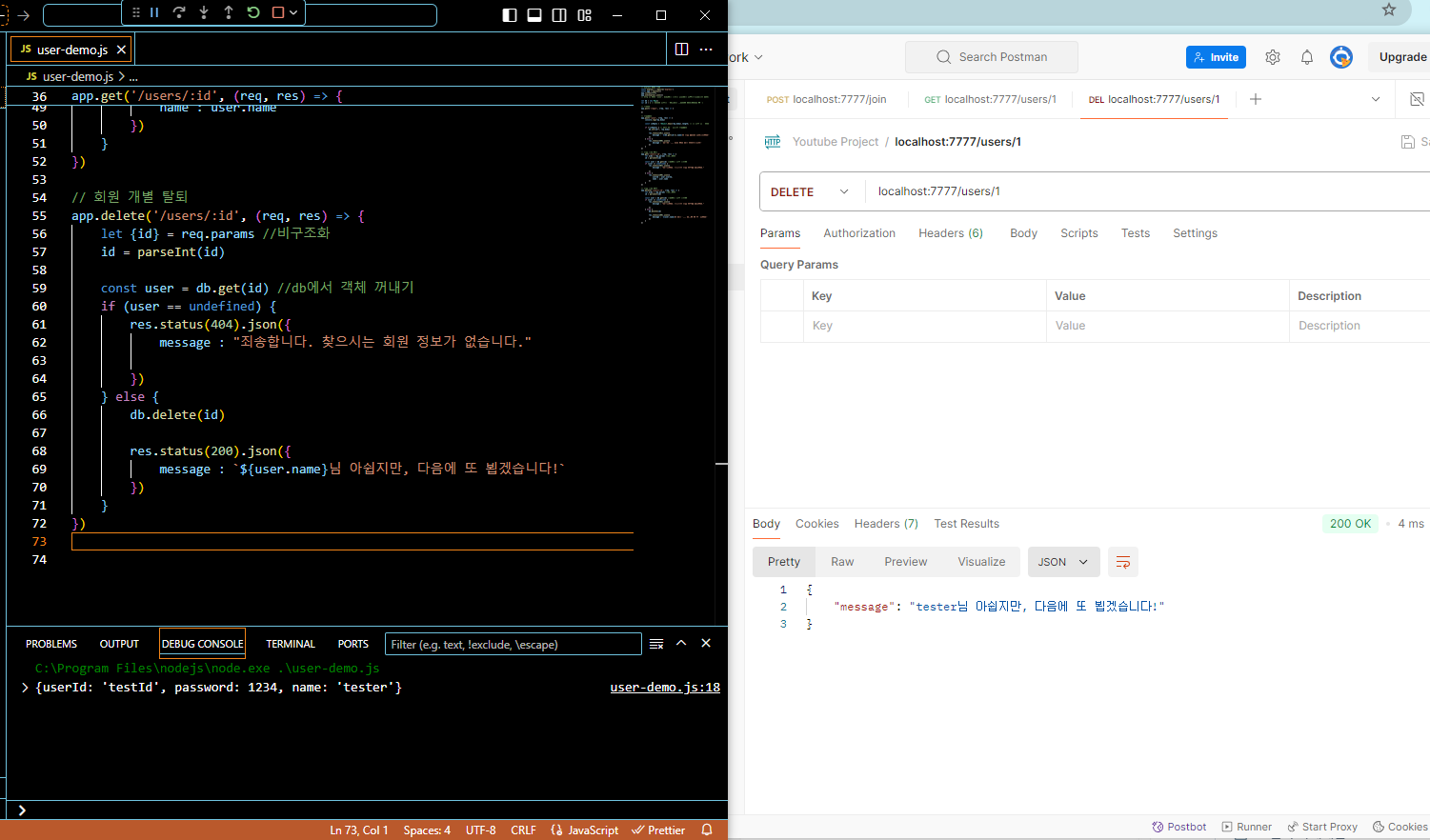Split the editor to the right
This screenshot has height=840, width=1430.
pyautogui.click(x=681, y=50)
